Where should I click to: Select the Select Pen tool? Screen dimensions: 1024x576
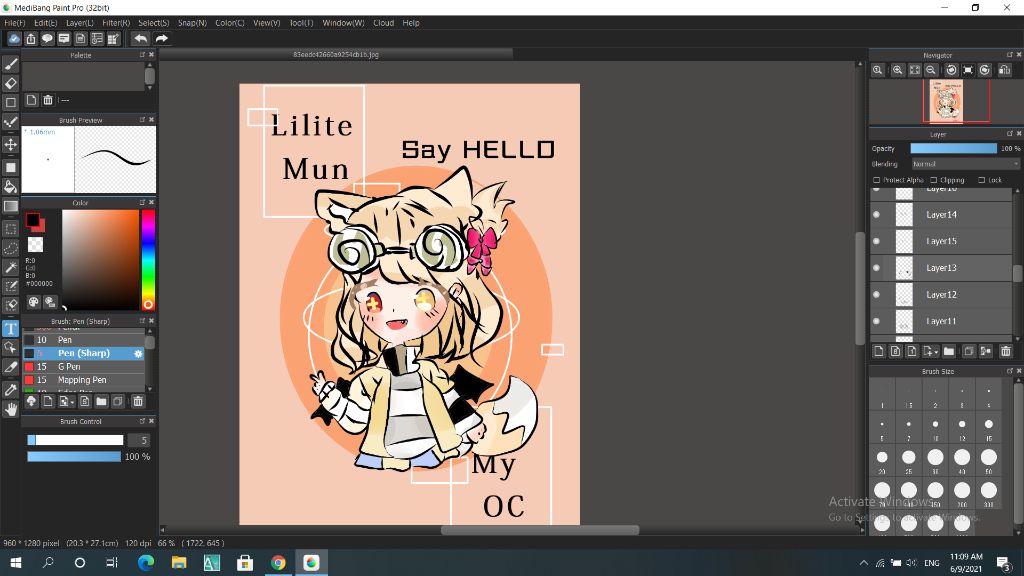10,286
